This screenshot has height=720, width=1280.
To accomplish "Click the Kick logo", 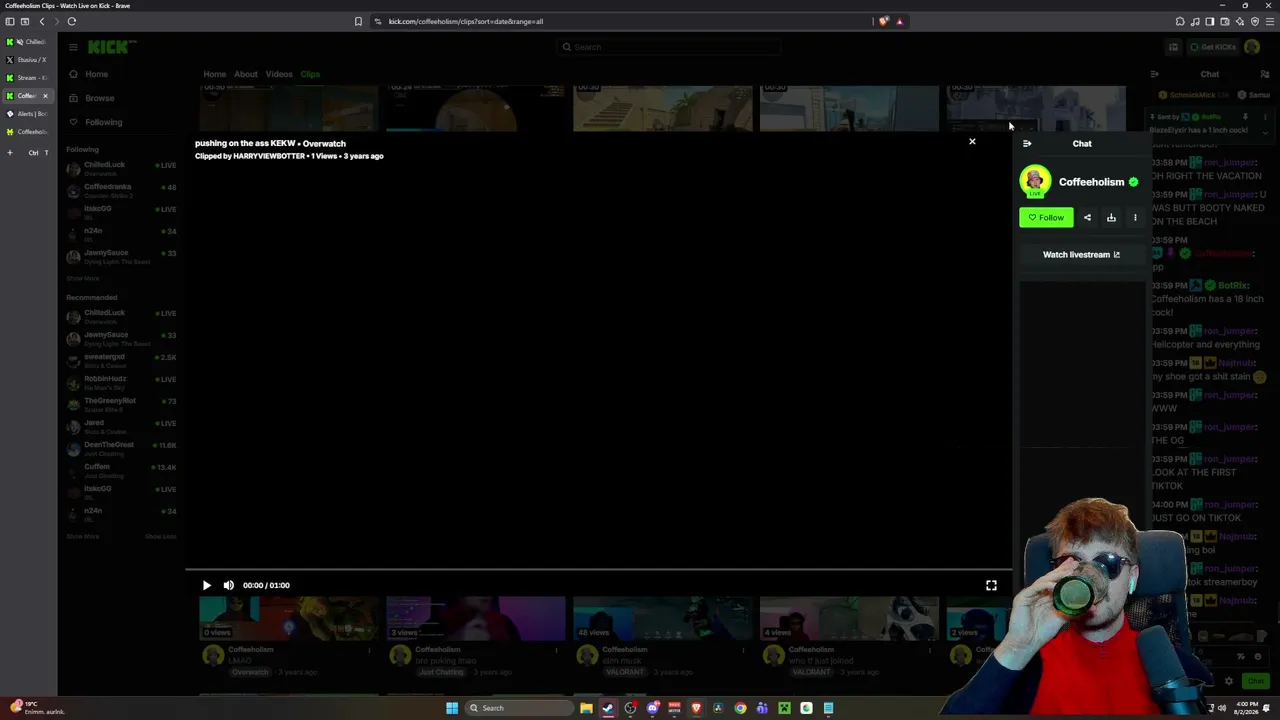I will coord(107,47).
